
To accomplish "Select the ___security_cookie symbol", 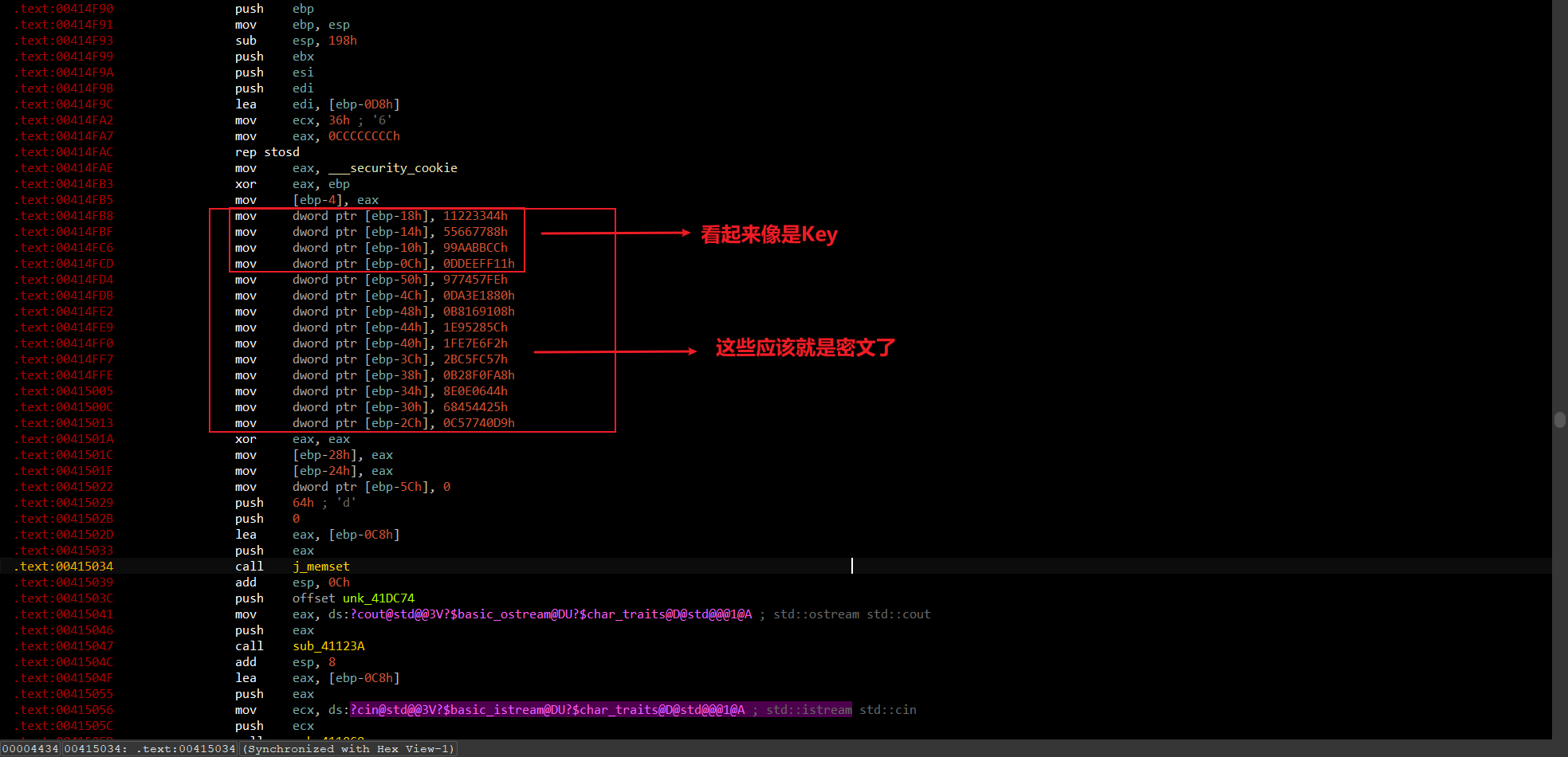I will point(393,168).
